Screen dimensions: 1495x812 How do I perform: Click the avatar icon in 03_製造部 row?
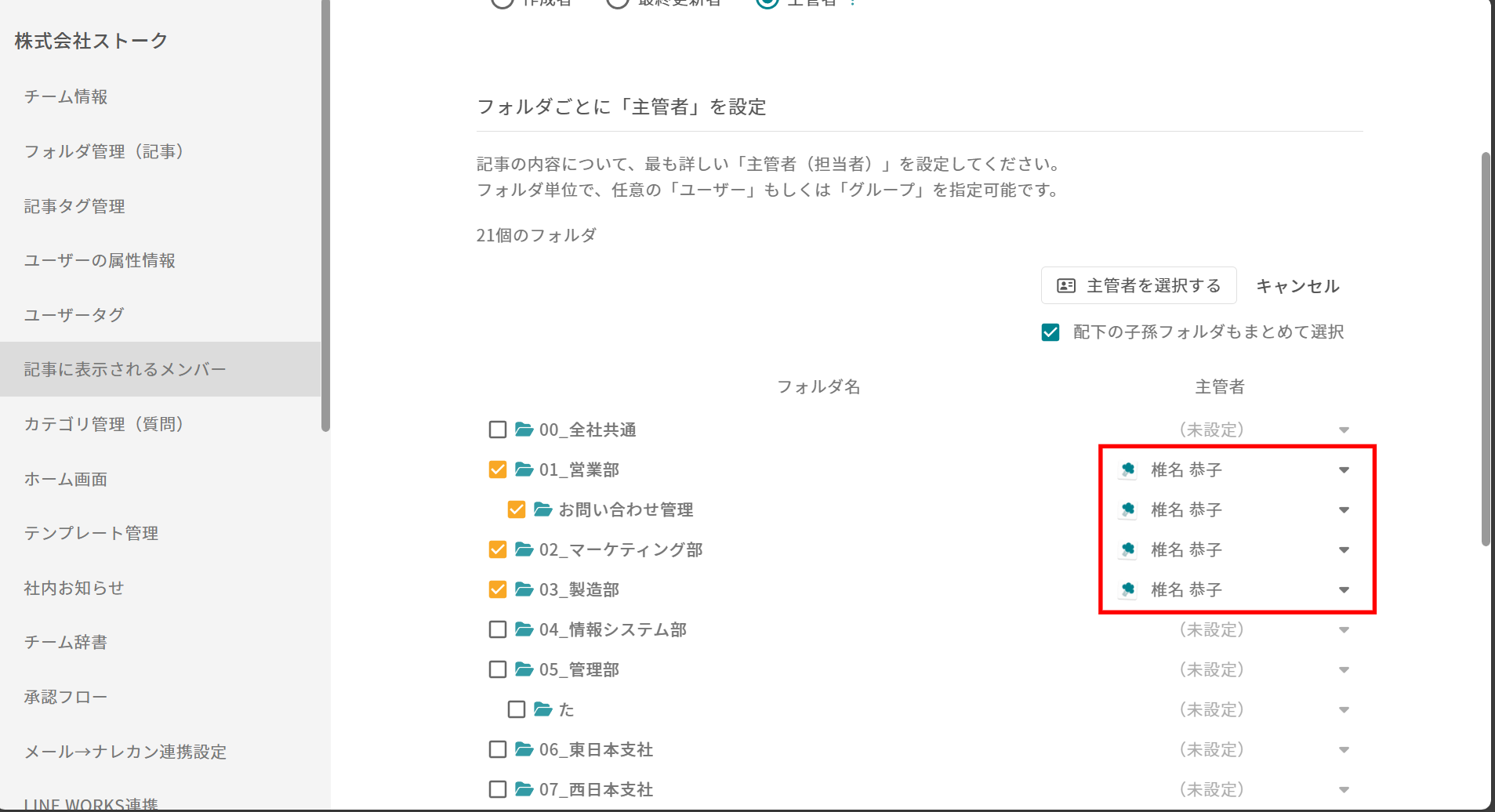coord(1127,589)
